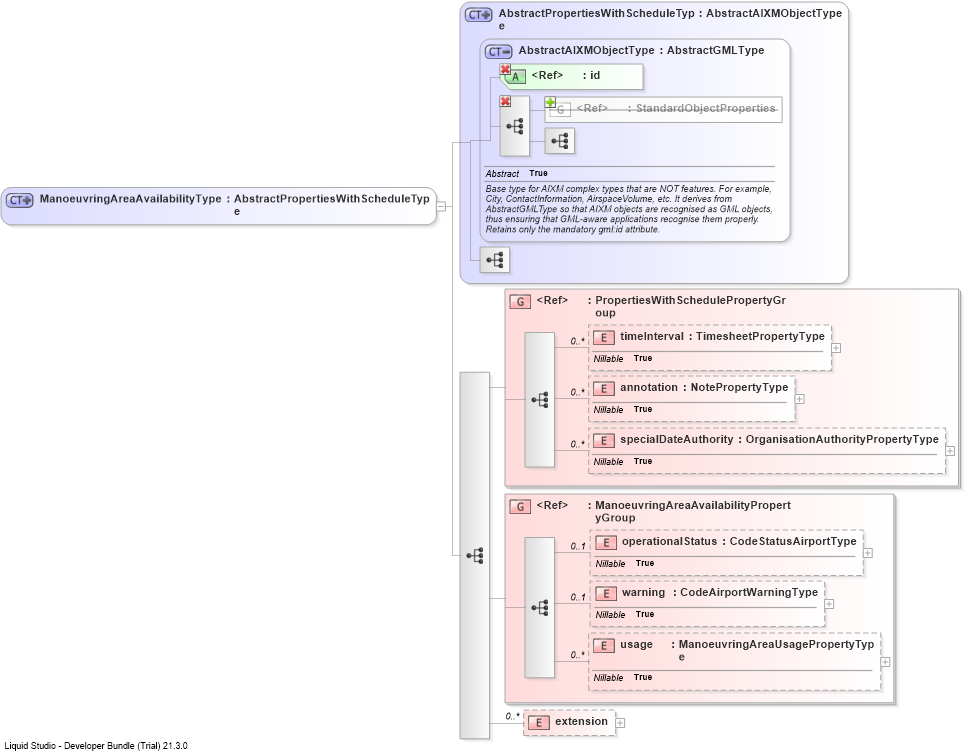965x751 pixels.
Task: Select the sequence compositor in ManoeuvringAreaAvailabilityPropertyGroup
Action: 540,608
